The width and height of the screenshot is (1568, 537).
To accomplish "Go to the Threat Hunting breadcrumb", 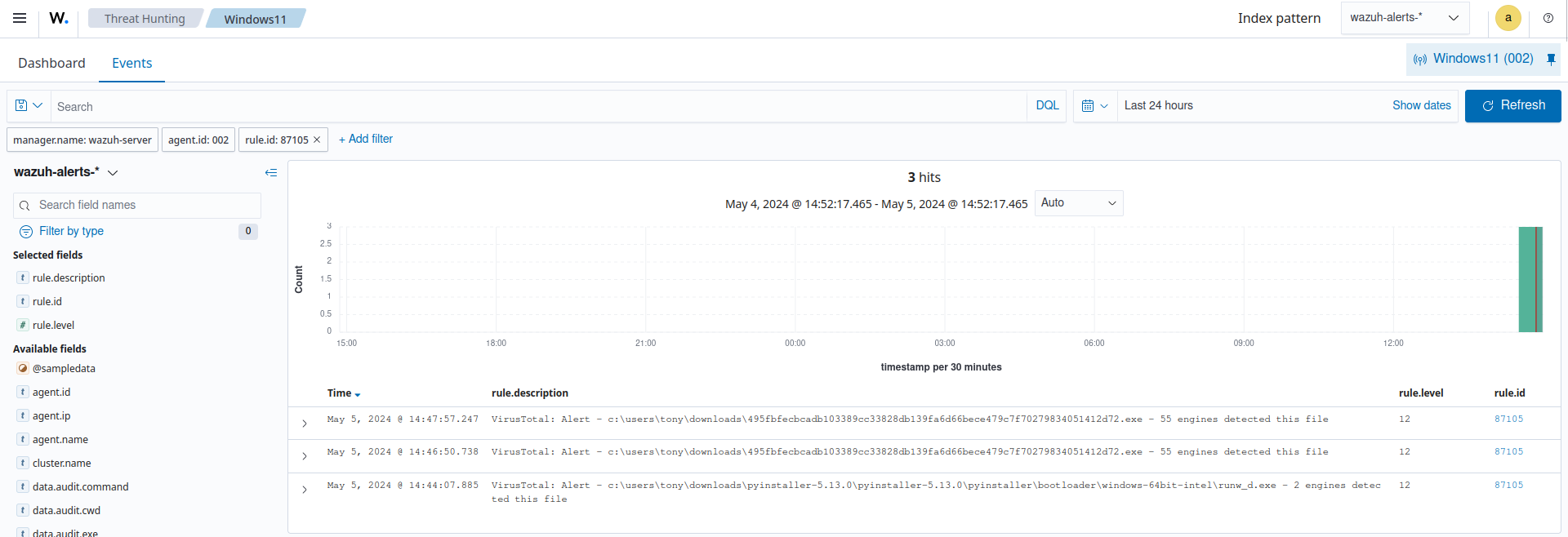I will (x=145, y=19).
